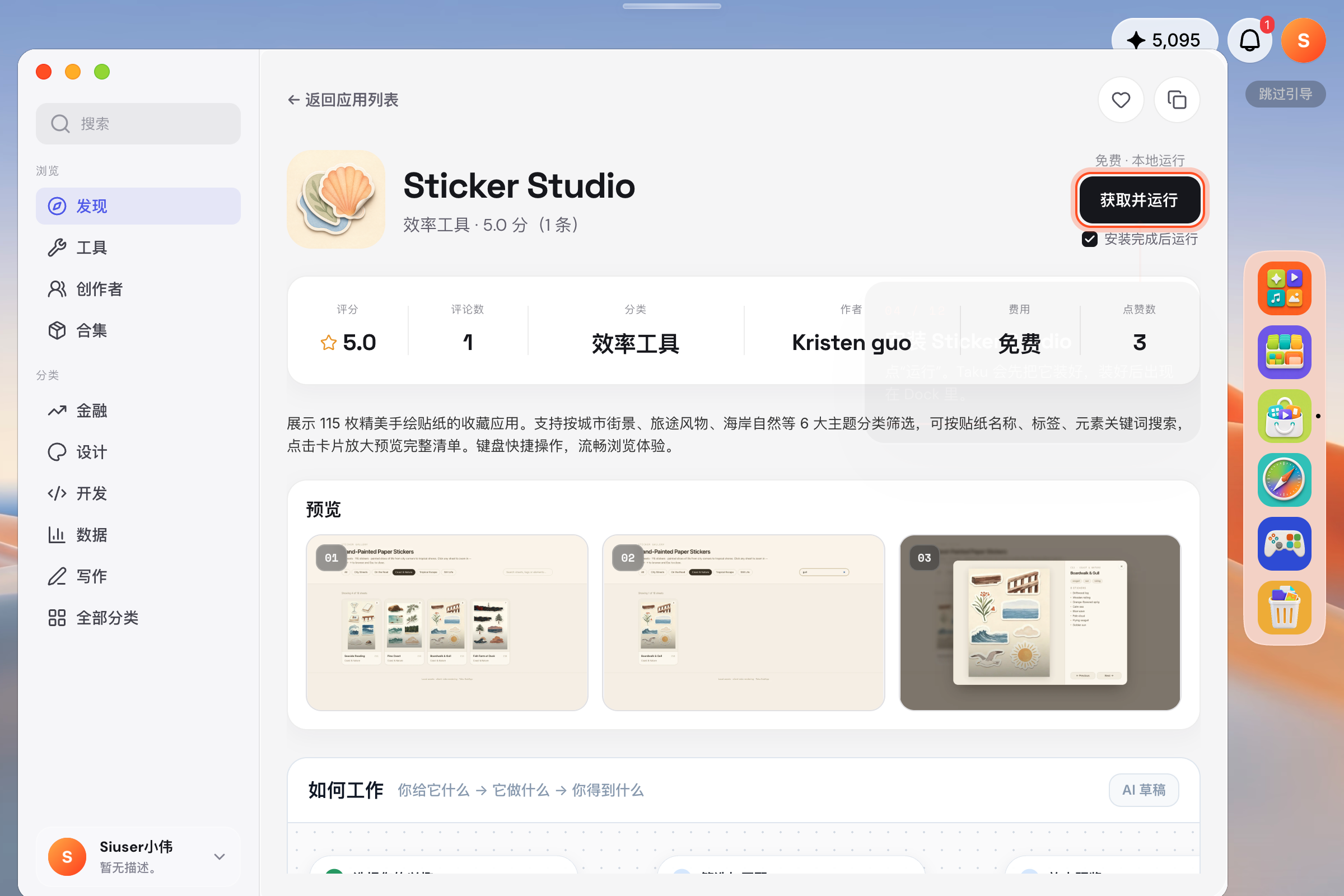Click the bar chart icon beside 数据

coord(57,535)
